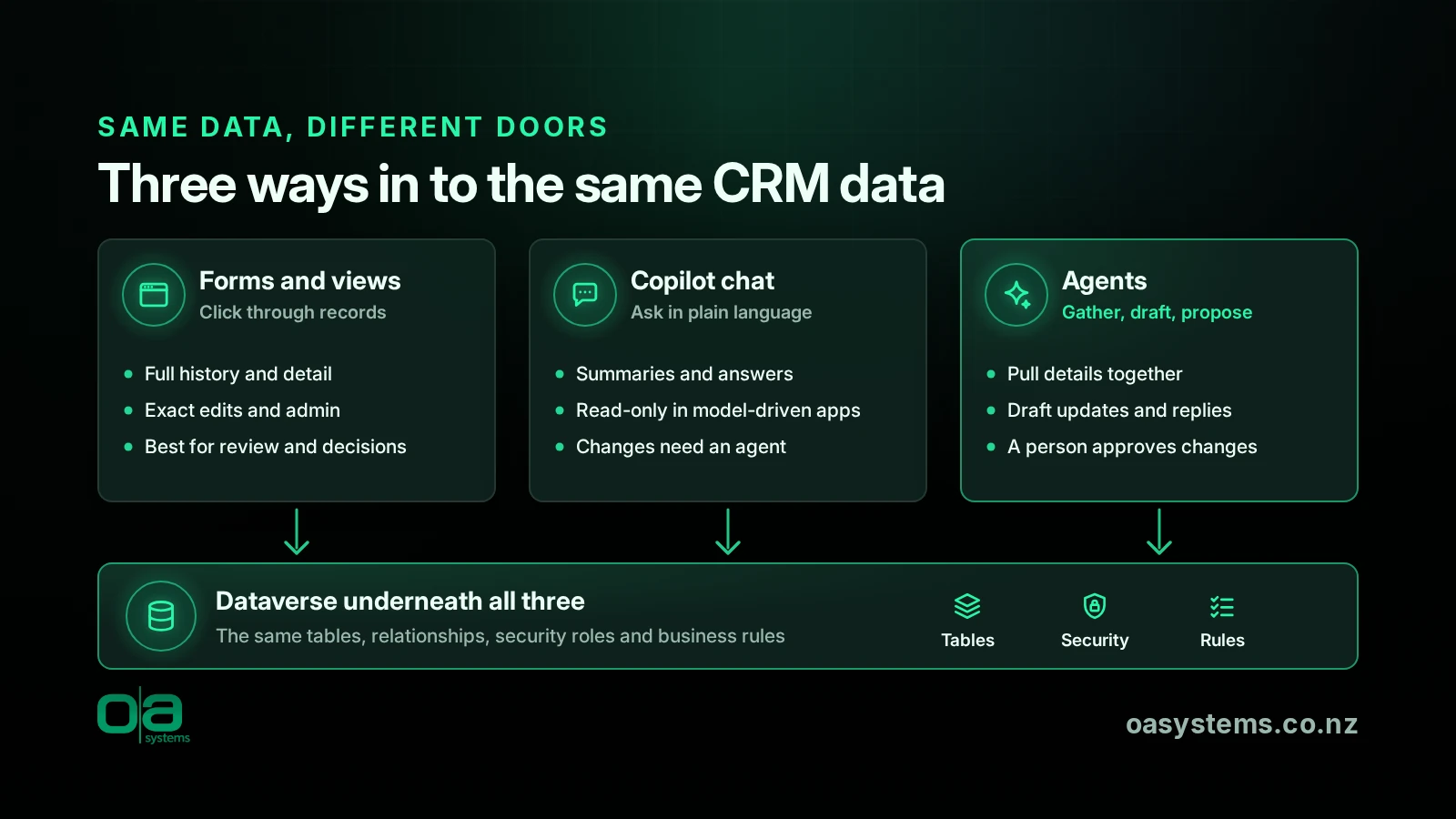
Task: Open the oasystems.co.nz link
Action: pyautogui.click(x=1241, y=724)
